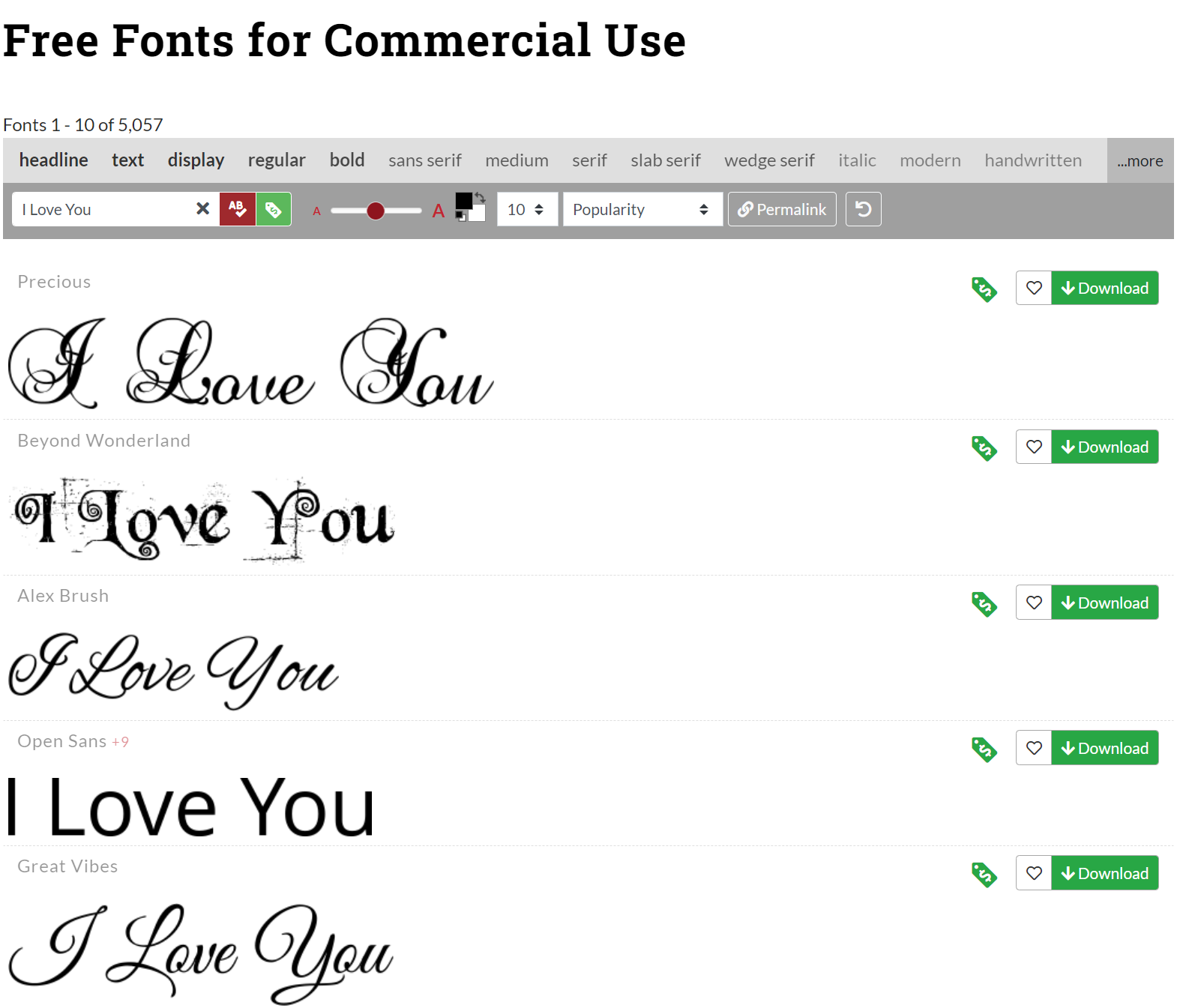Select the regular tag filter
The width and height of the screenshot is (1183, 1008).
pos(277,160)
